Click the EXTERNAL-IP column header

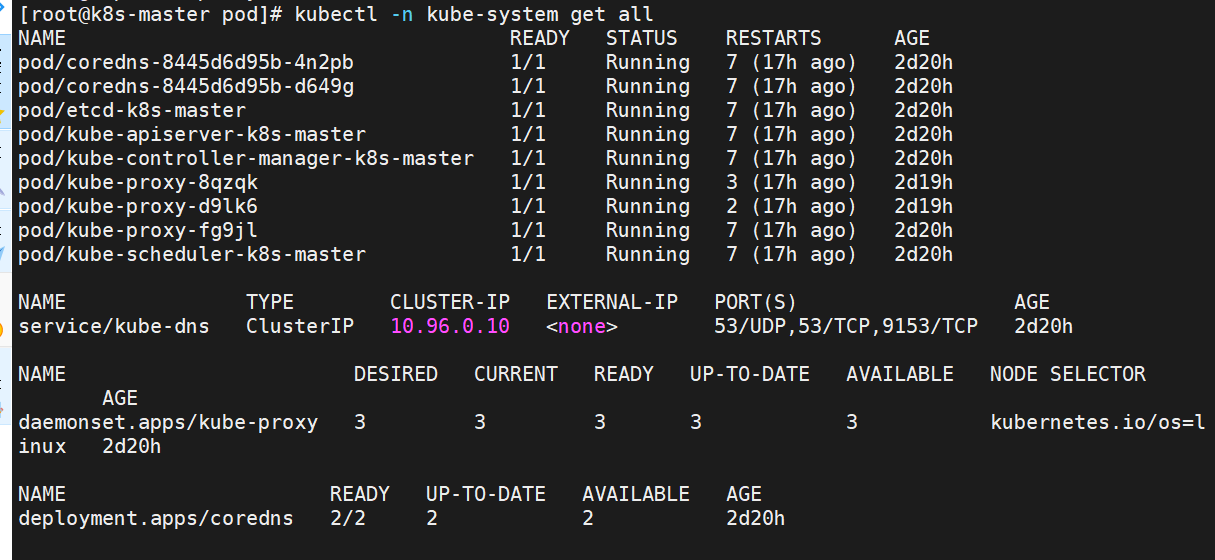(x=612, y=302)
